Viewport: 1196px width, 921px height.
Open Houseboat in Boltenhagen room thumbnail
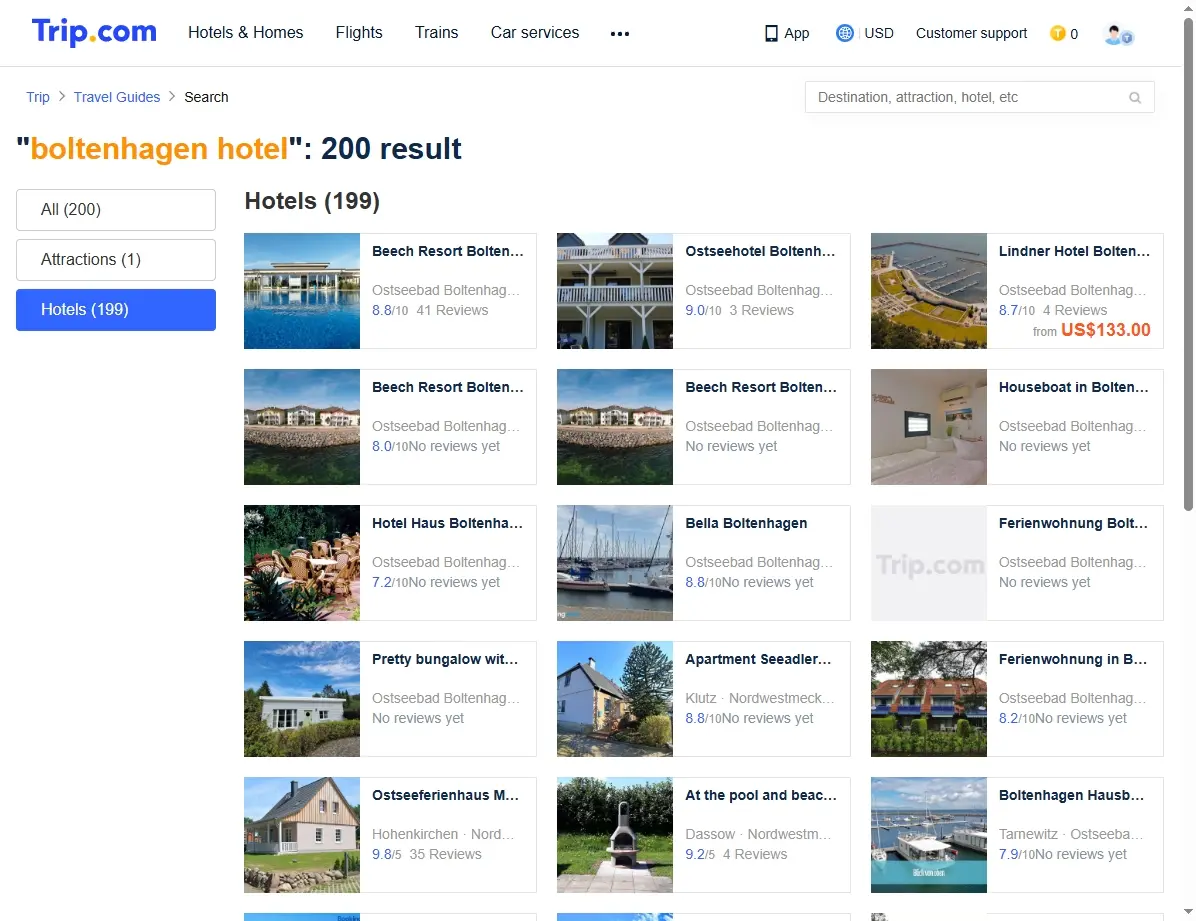[929, 427]
